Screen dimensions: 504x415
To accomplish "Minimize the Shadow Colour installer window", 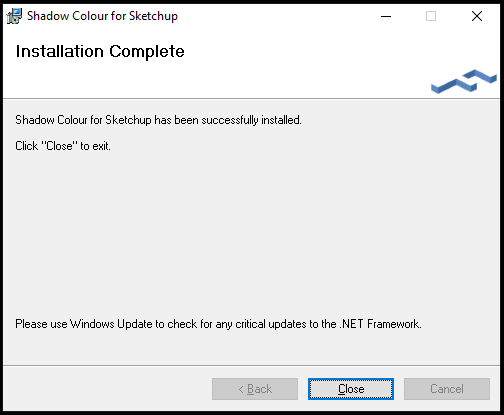I will 386,16.
